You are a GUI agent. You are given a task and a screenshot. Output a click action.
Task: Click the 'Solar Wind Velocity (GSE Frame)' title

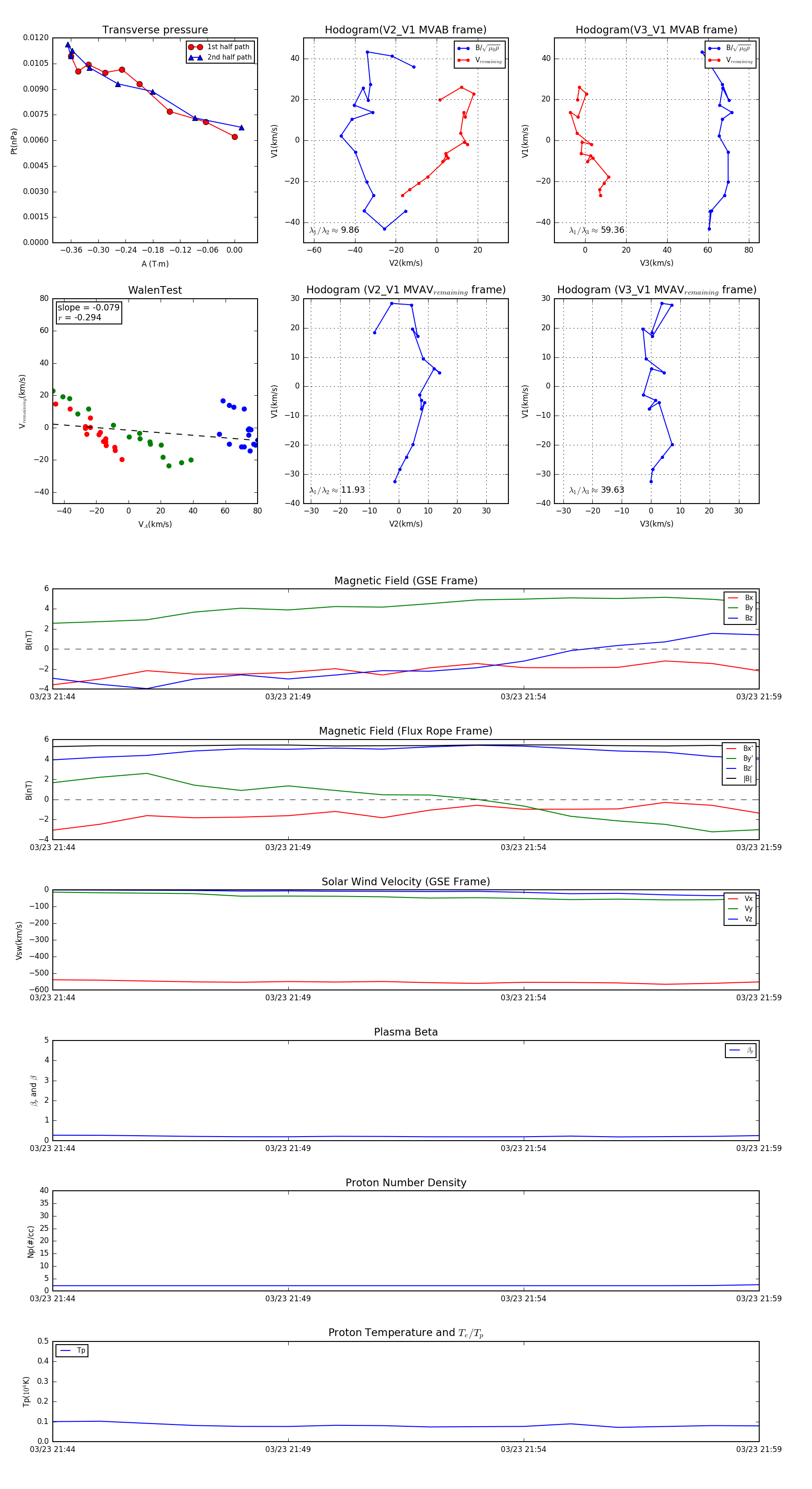pos(406,882)
